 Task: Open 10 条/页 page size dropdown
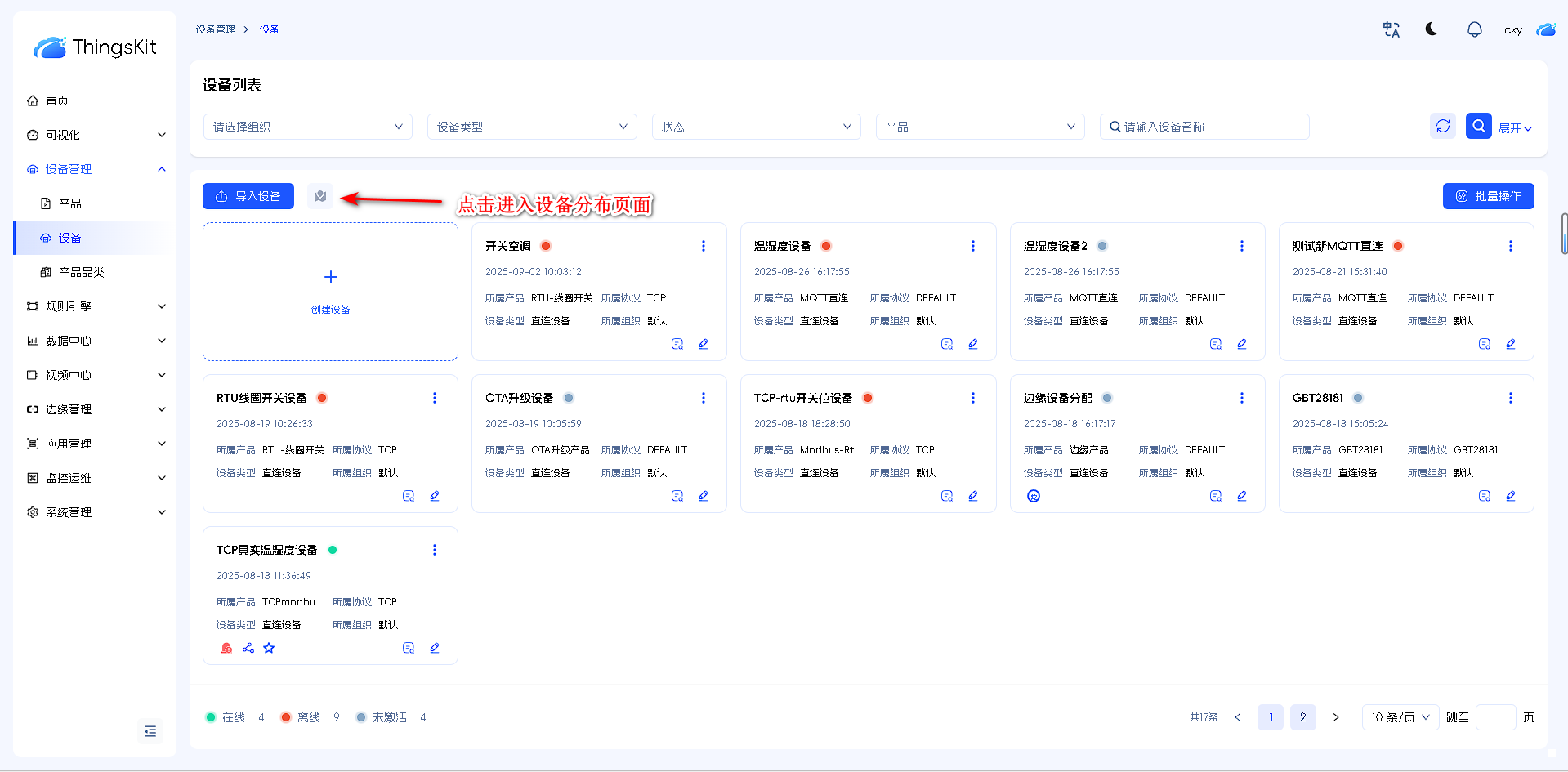pyautogui.click(x=1400, y=717)
